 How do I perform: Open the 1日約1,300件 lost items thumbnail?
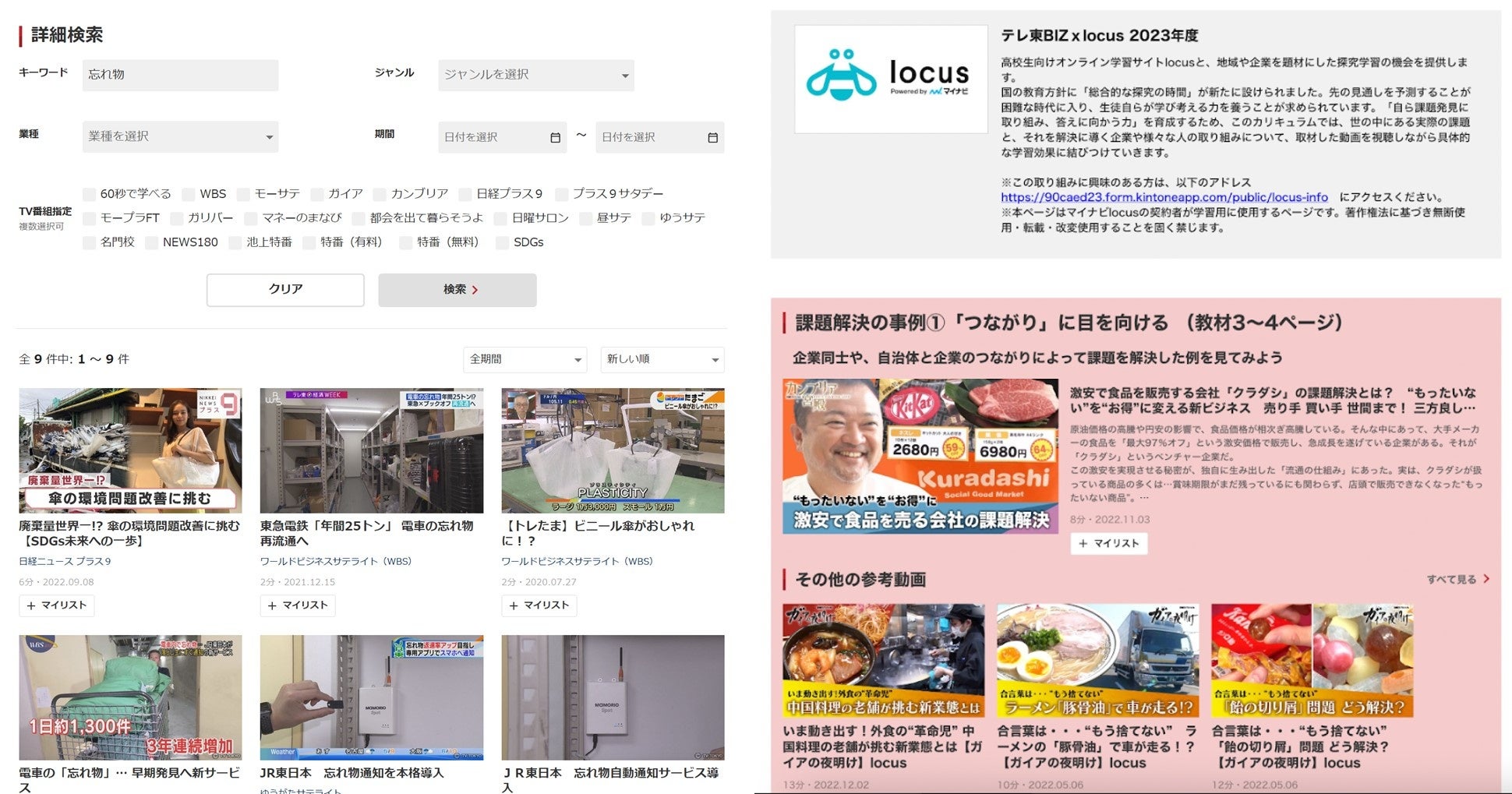tap(130, 697)
